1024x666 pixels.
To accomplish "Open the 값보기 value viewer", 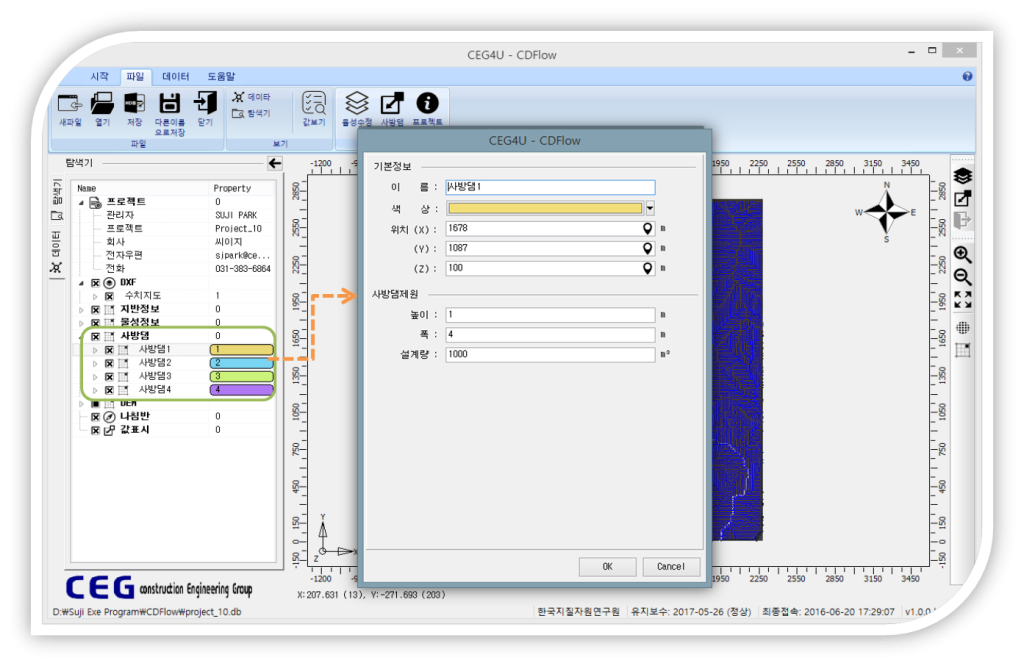I will click(x=314, y=109).
